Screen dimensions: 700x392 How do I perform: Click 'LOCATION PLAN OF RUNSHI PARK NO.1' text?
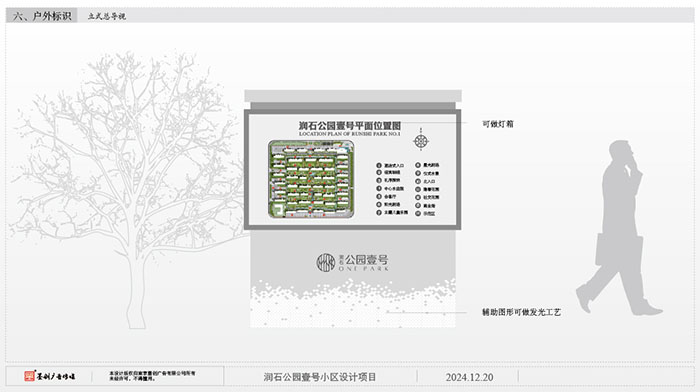click(x=350, y=134)
